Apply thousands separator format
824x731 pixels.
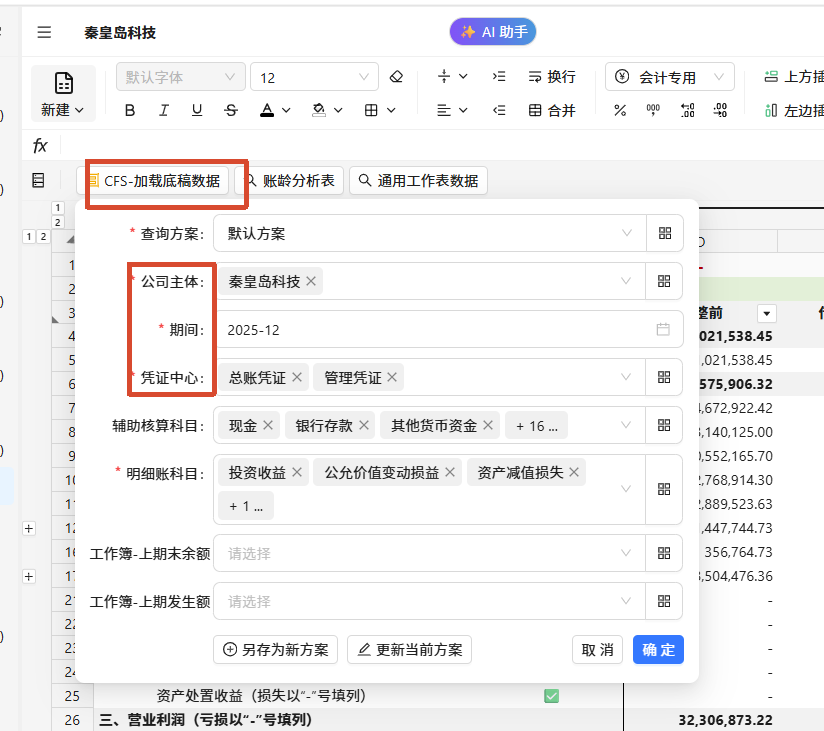tap(653, 110)
